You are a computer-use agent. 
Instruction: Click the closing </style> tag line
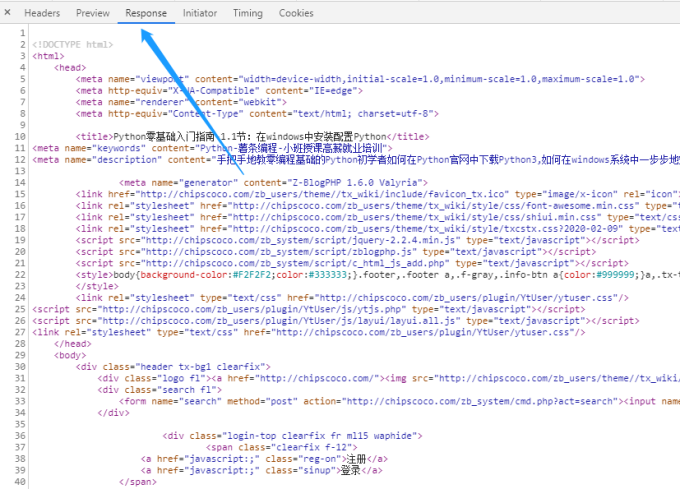tap(97, 286)
